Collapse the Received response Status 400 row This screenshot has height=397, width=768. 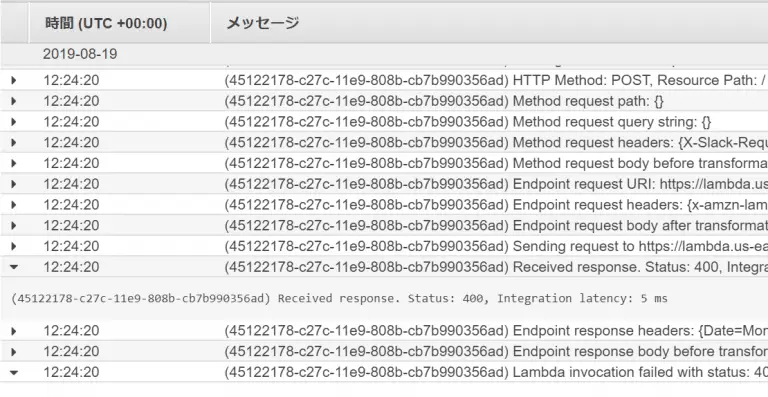14,267
